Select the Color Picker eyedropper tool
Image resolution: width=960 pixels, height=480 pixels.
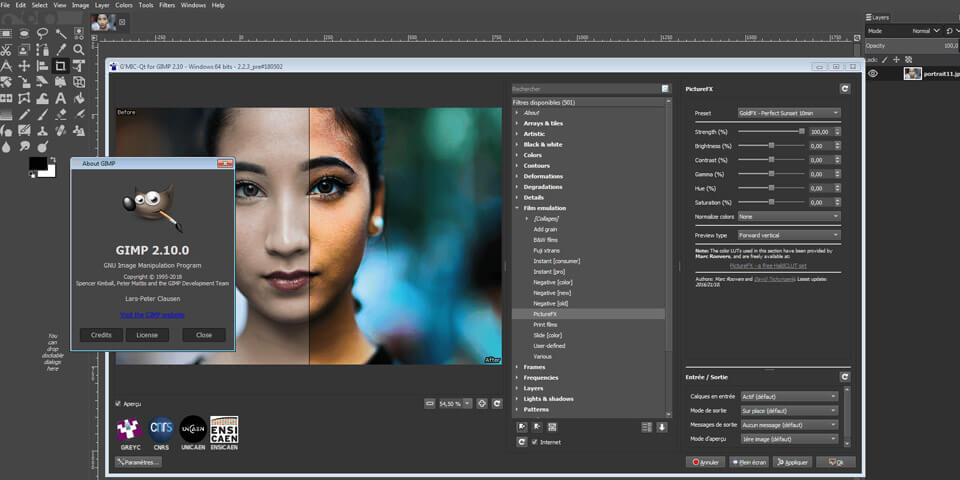tap(61, 50)
